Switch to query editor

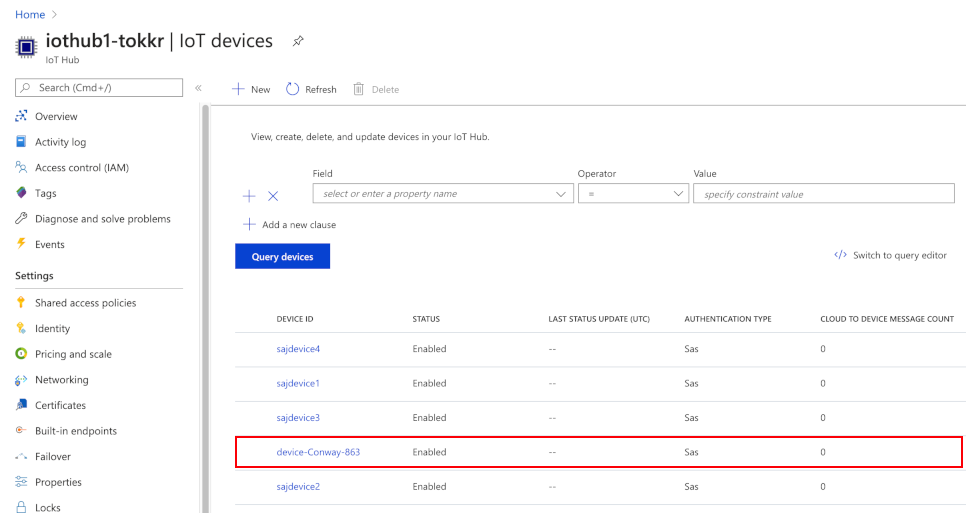pyautogui.click(x=890, y=255)
